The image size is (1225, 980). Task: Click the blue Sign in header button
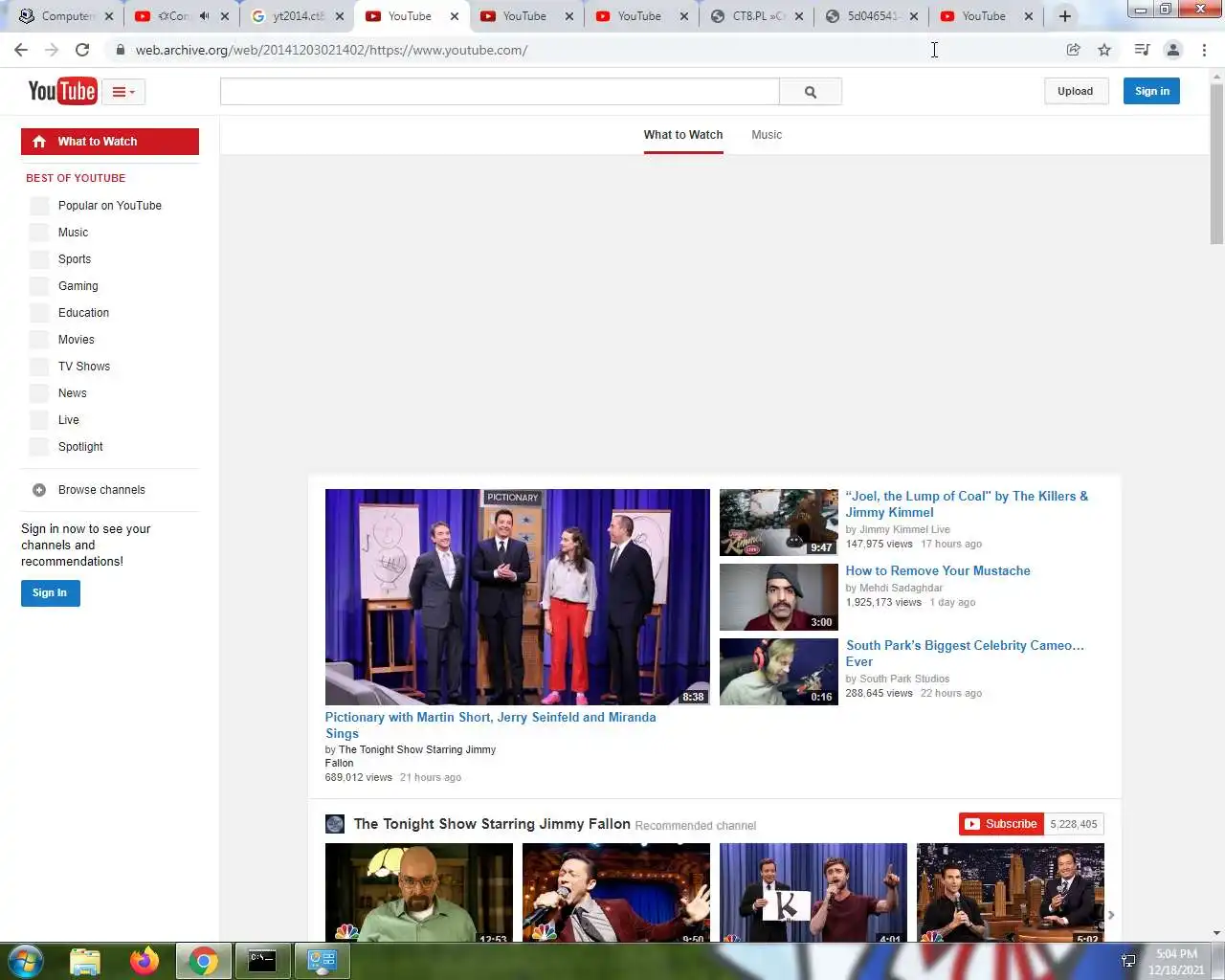(1151, 91)
